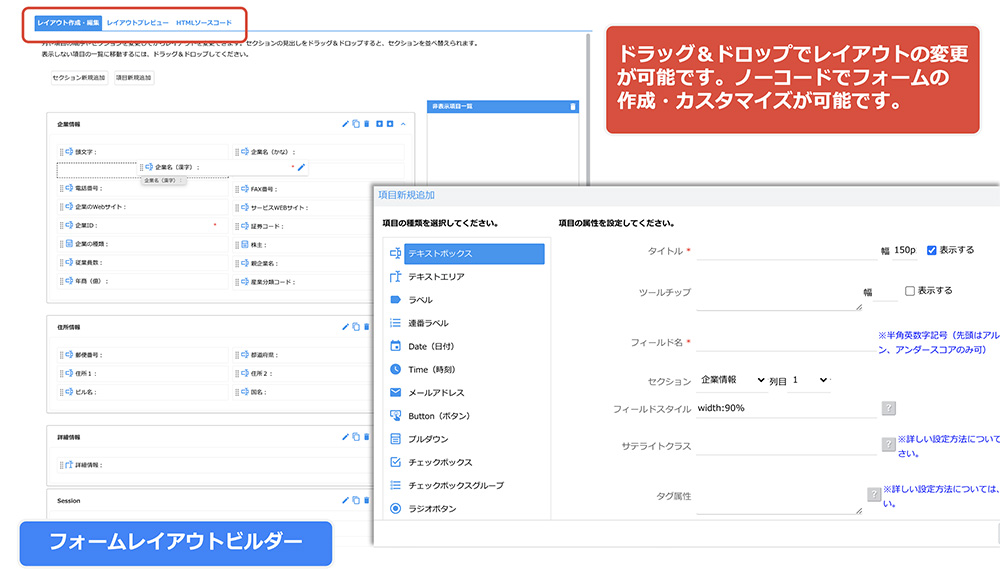Open the HTMLソースコード tab
Screen dimensions: 1000x581
[x=205, y=22]
